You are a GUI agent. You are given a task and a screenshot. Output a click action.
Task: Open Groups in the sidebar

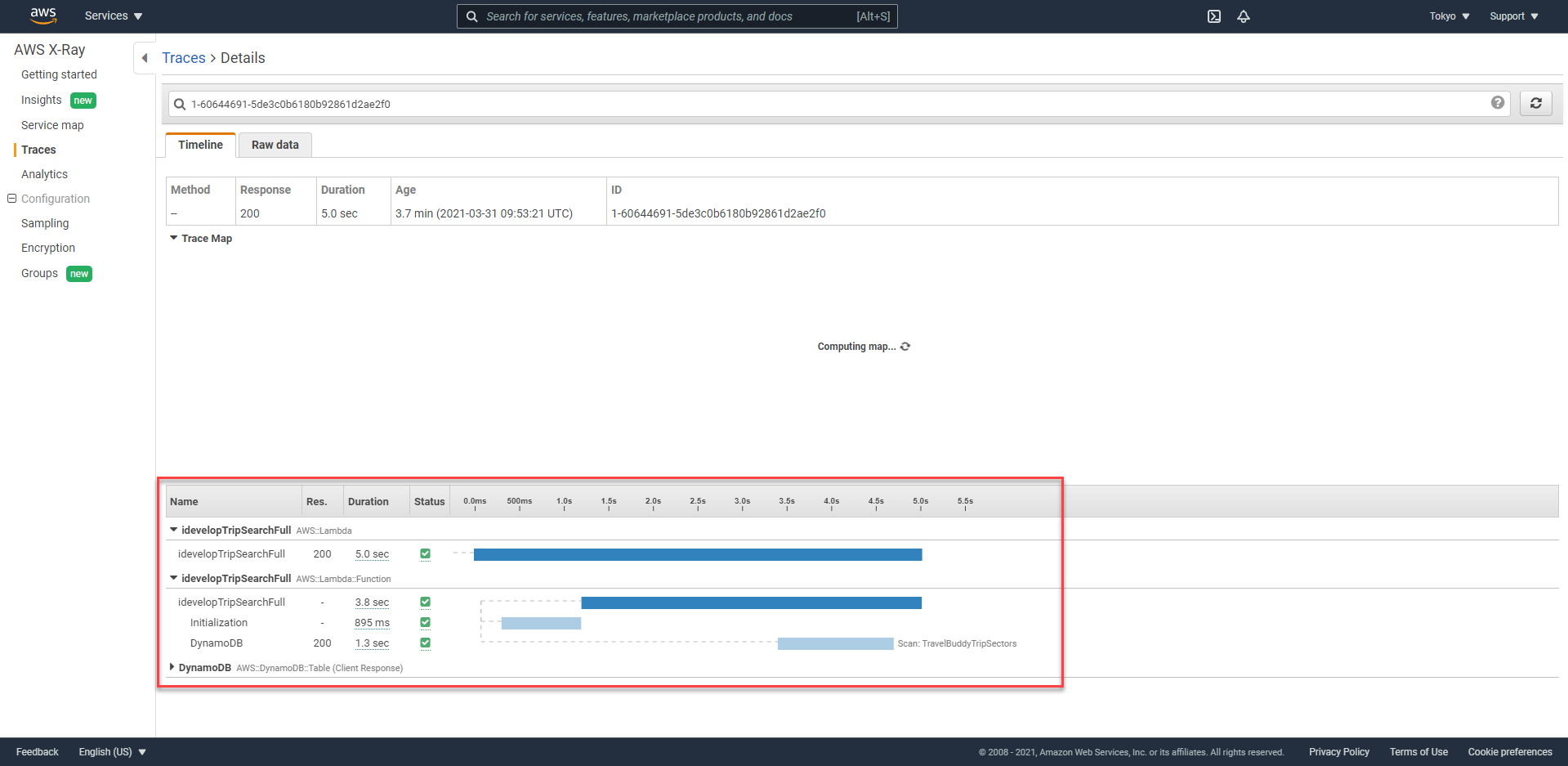pos(39,273)
